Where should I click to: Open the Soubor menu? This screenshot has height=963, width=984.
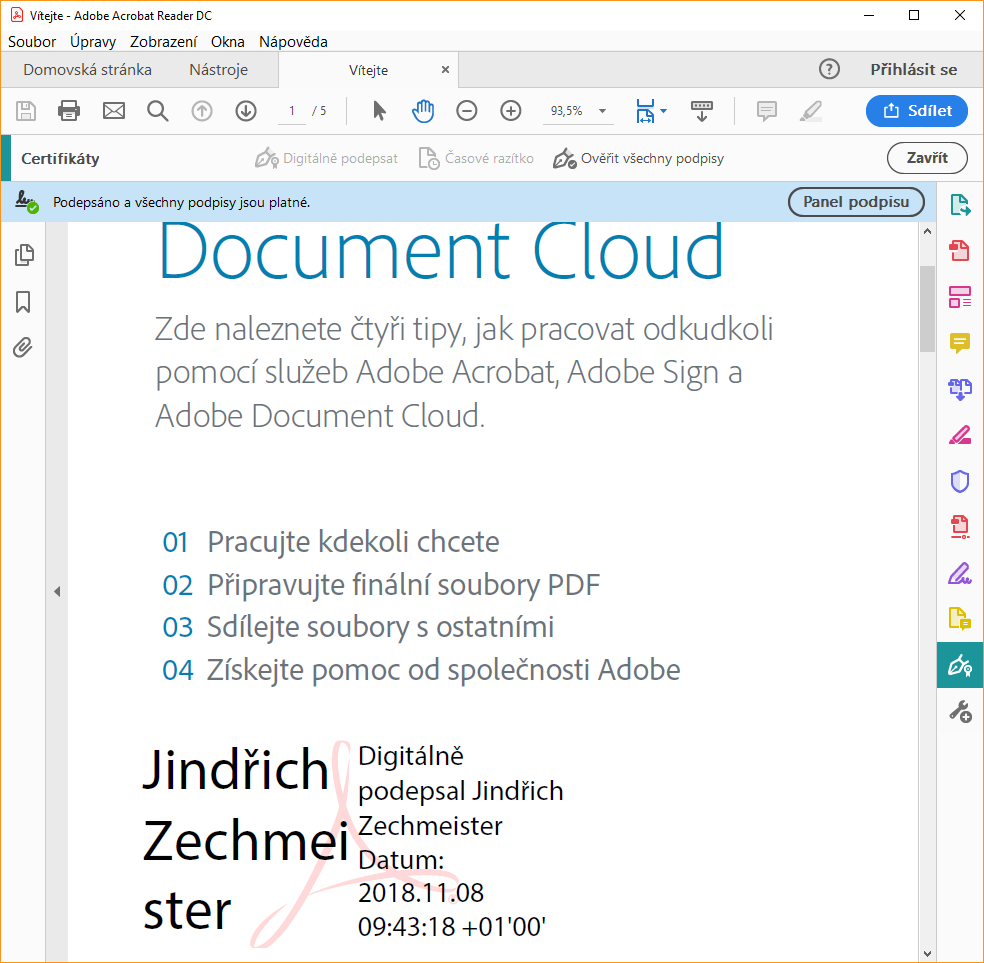[32, 41]
